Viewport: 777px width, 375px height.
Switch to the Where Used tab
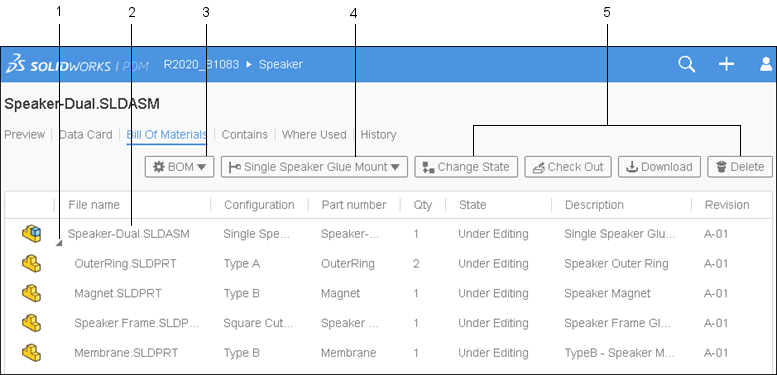(314, 135)
